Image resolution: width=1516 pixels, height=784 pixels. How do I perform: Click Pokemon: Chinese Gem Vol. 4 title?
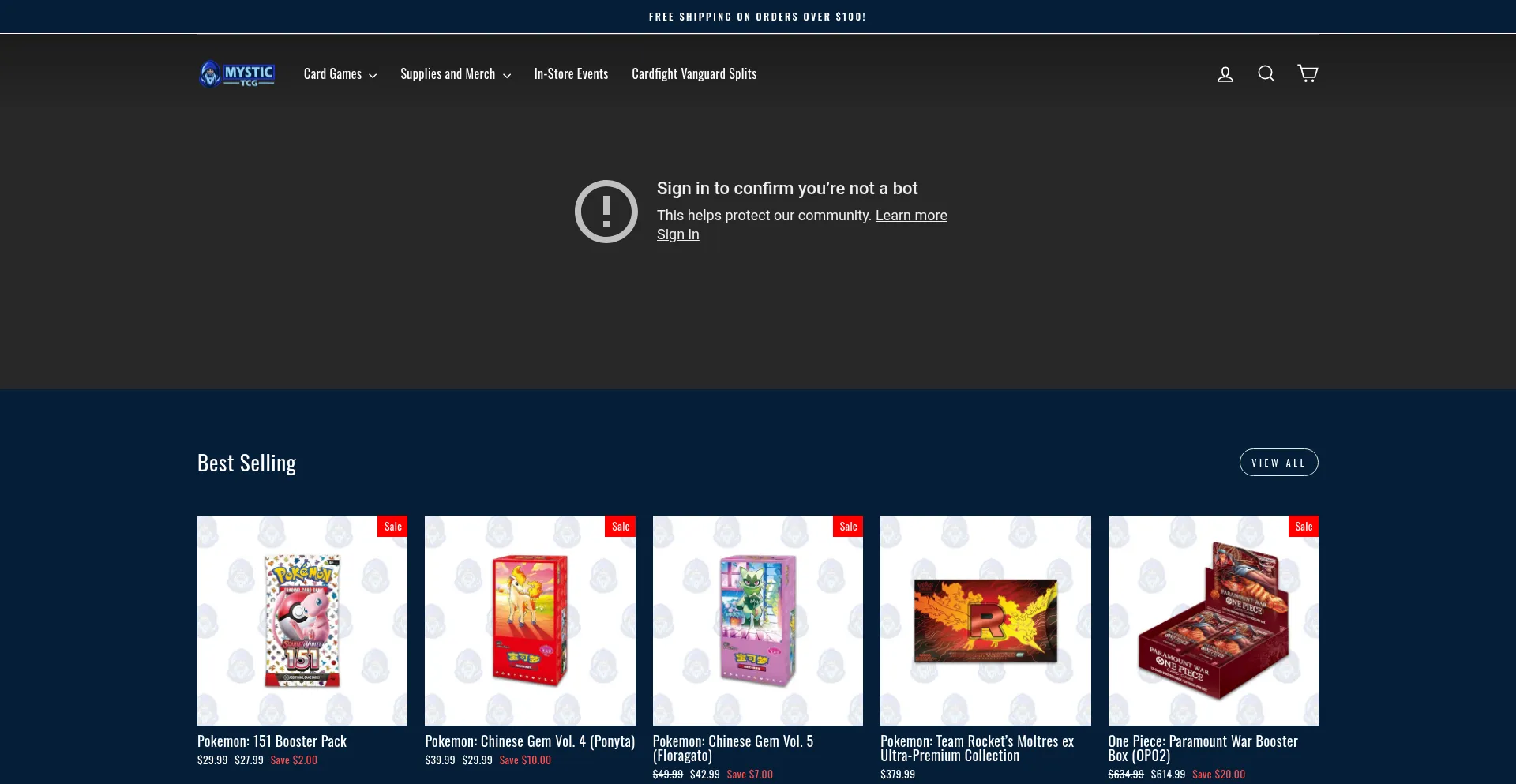click(530, 741)
